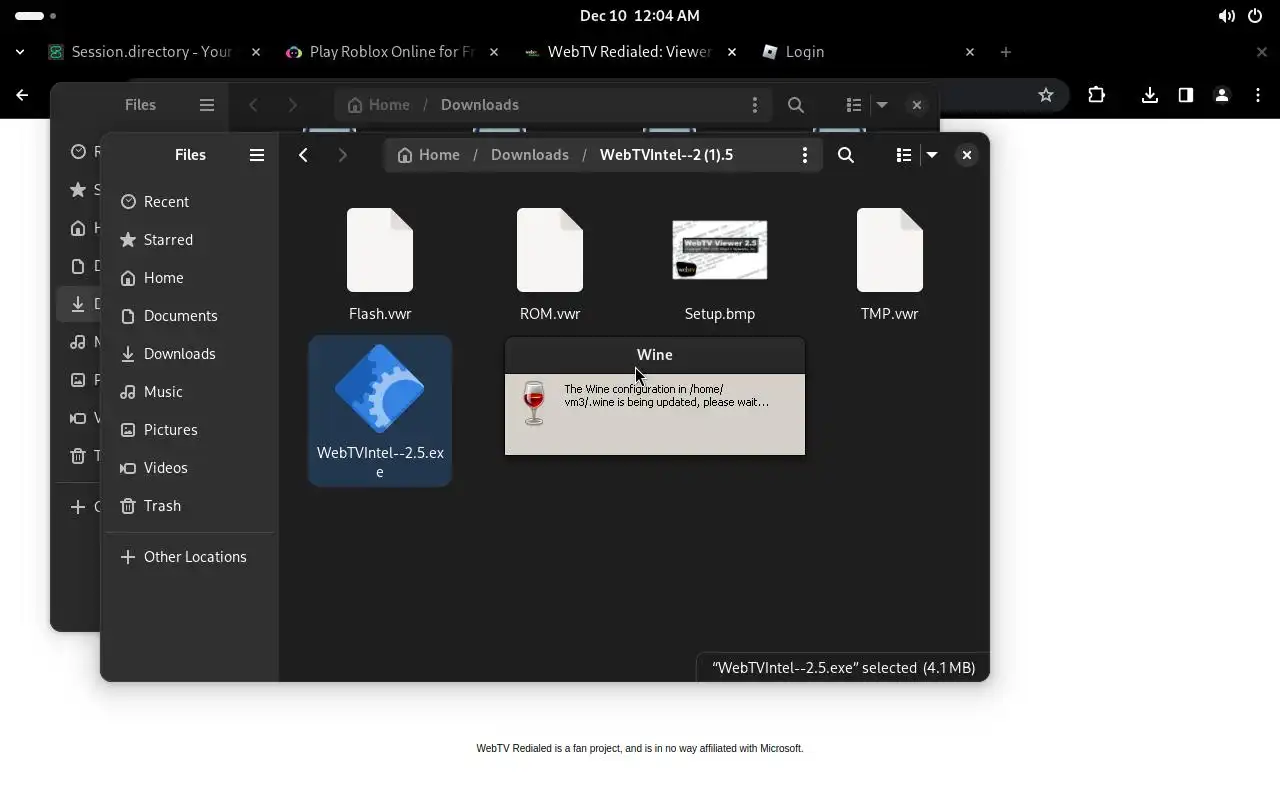
Task: Close the Login tab
Action: (970, 52)
